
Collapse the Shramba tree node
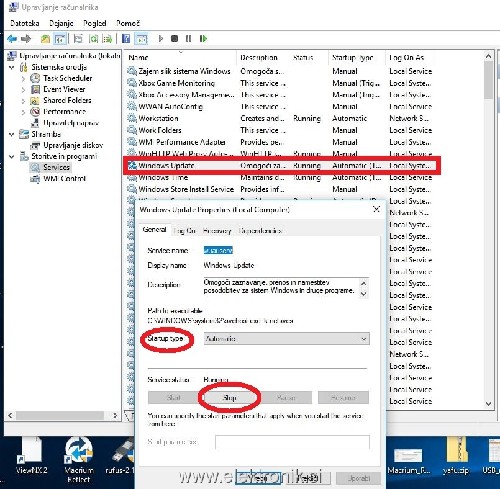click(12, 134)
